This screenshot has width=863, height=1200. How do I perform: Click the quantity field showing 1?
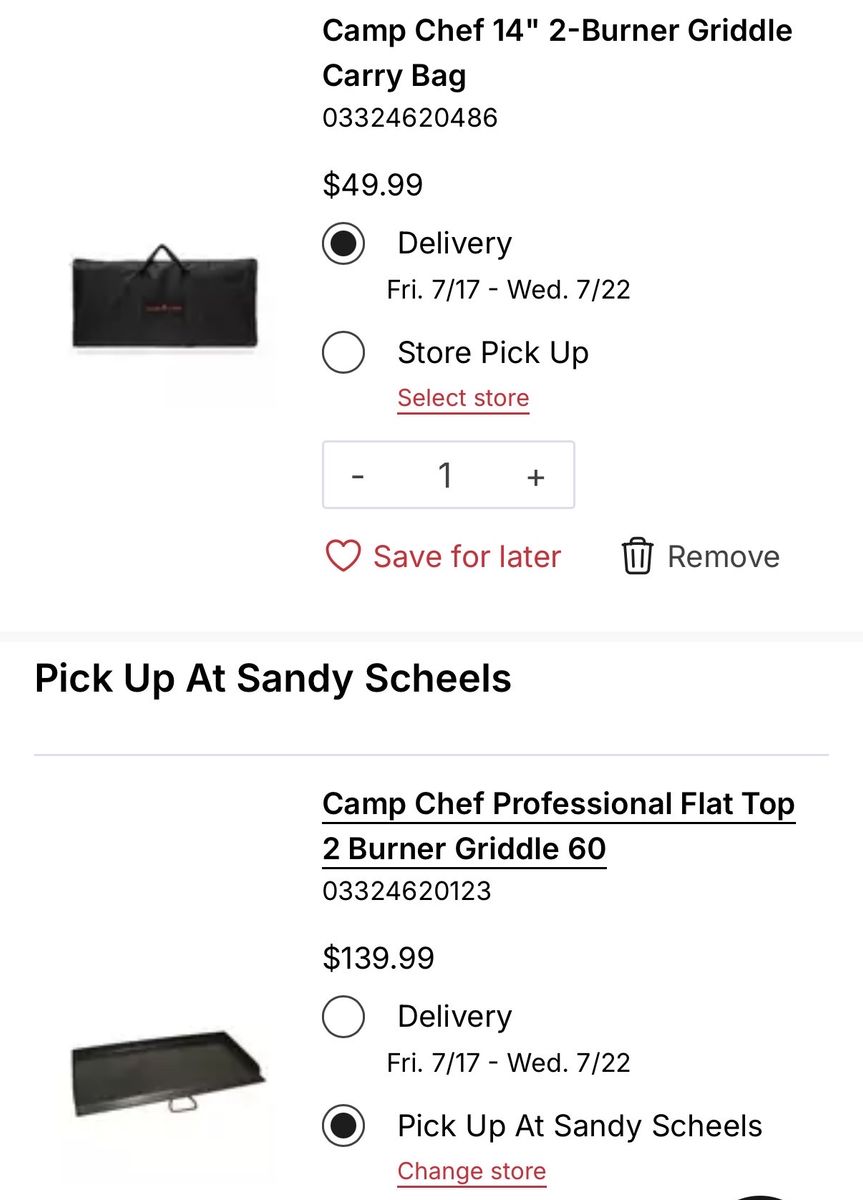pyautogui.click(x=446, y=475)
